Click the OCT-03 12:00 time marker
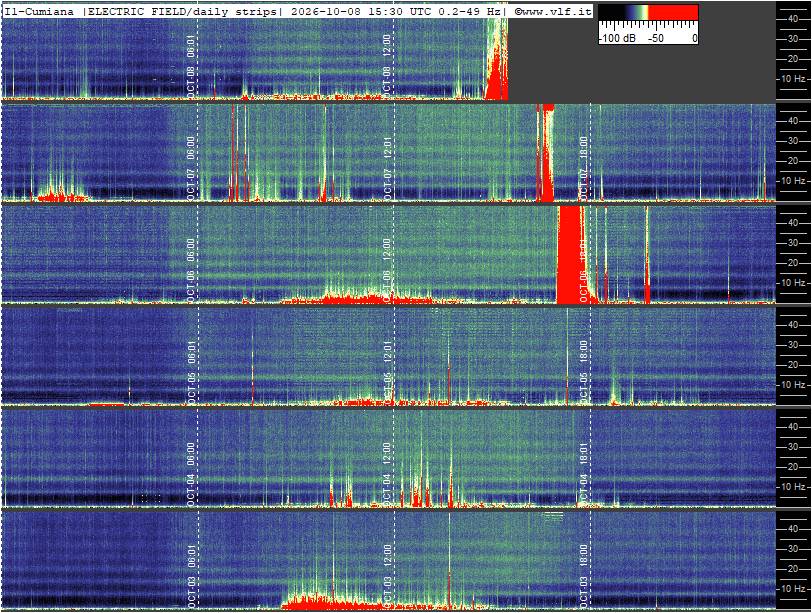The image size is (812, 613). (x=386, y=576)
